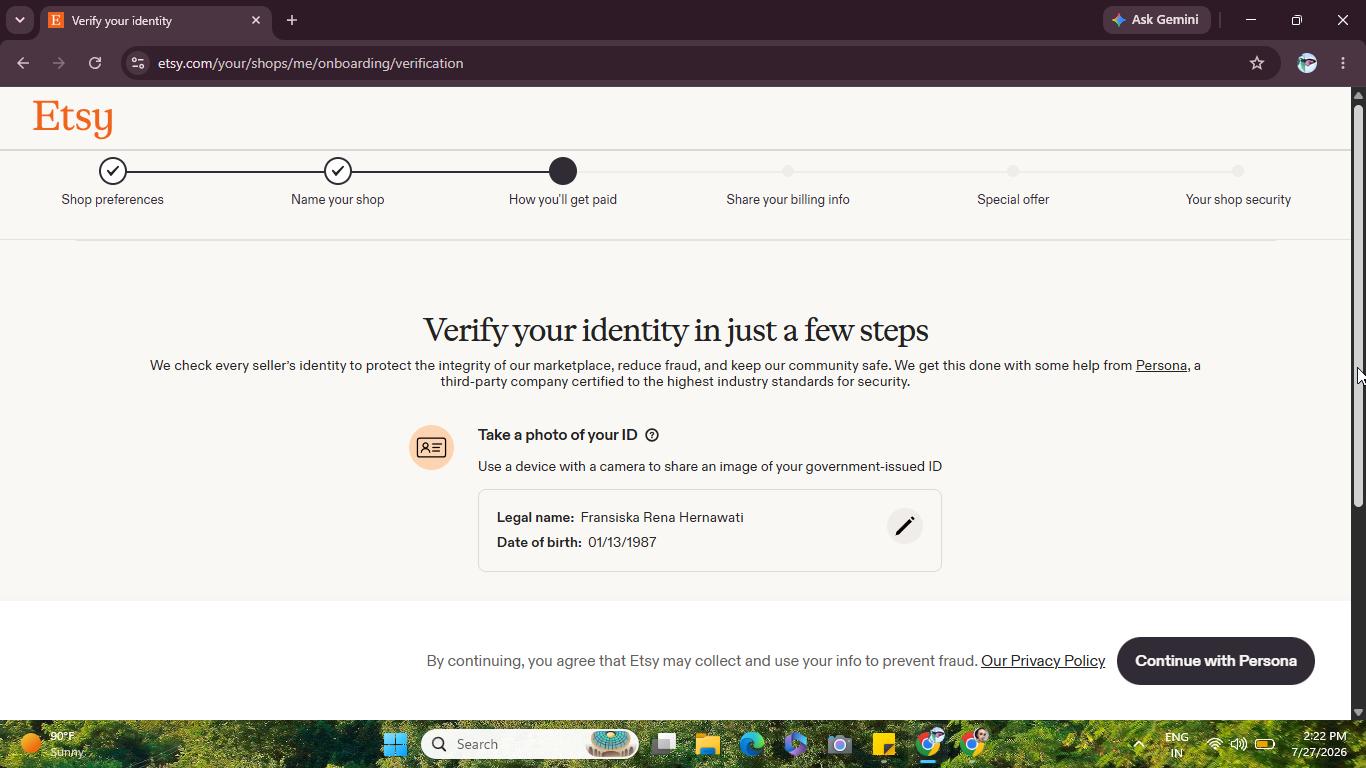Open the second Chrome profile taskbar icon
Screen dimensions: 1366x768
click(x=972, y=744)
